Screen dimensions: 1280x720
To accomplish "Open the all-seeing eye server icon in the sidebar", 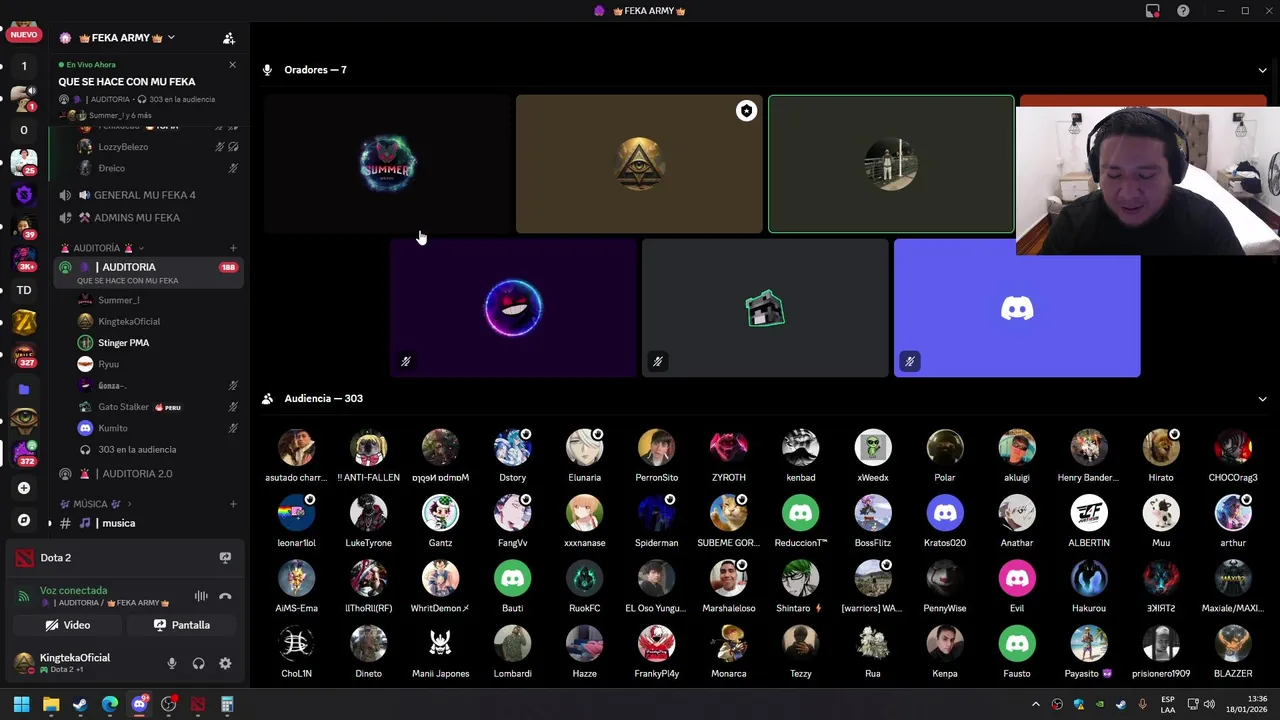I will (24, 420).
